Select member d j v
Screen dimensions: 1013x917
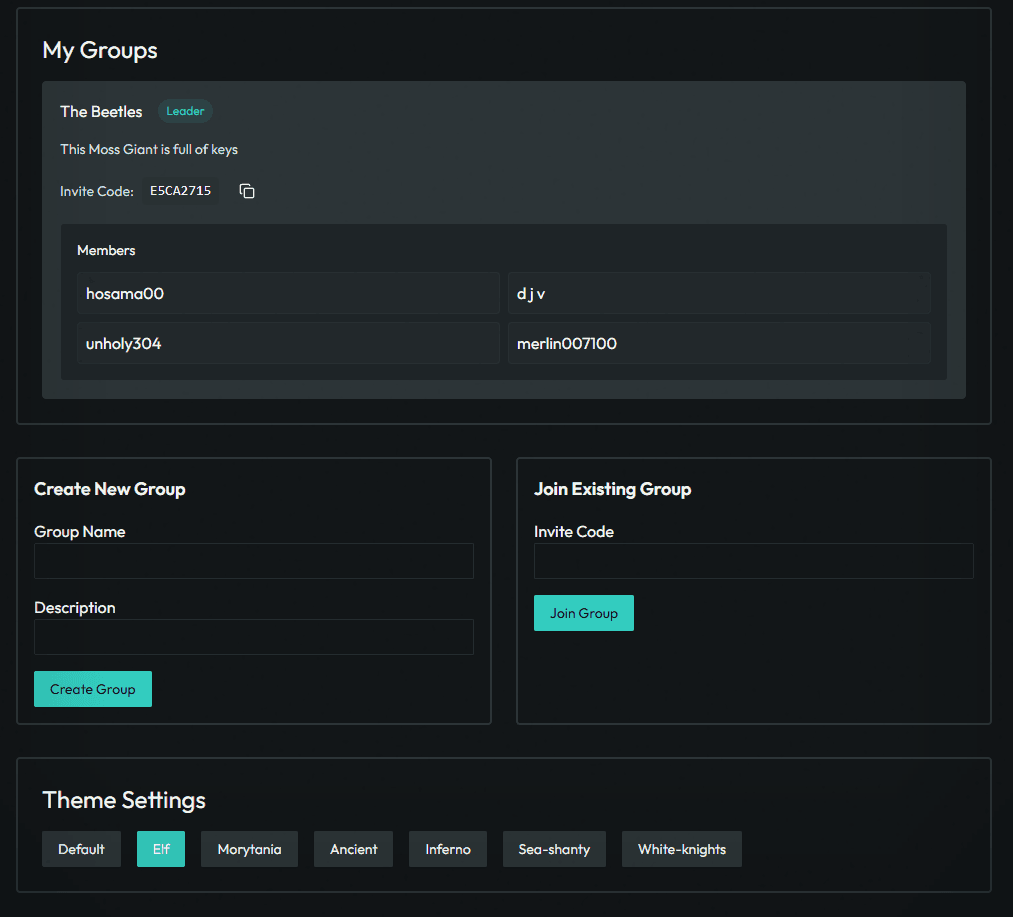coord(718,294)
